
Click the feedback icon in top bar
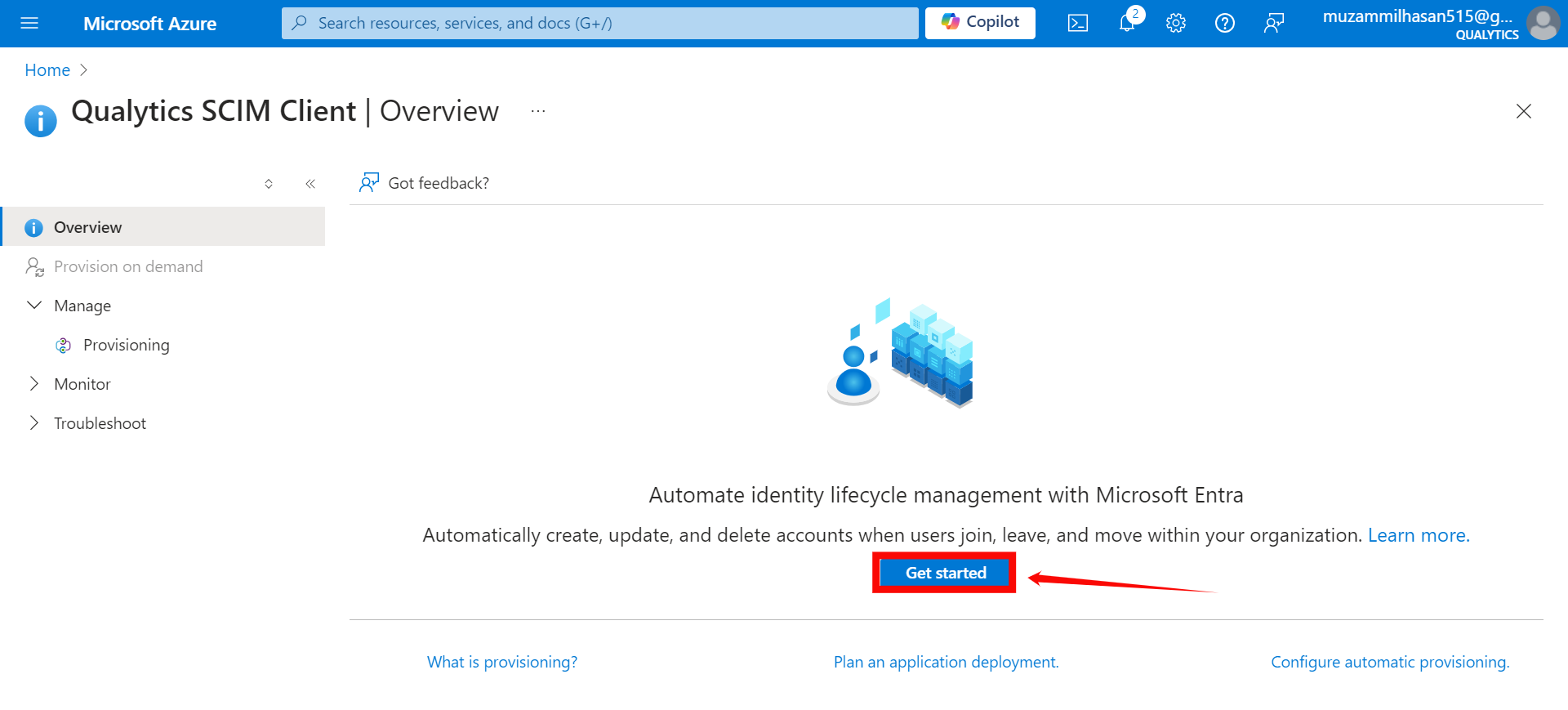pyautogui.click(x=1274, y=23)
